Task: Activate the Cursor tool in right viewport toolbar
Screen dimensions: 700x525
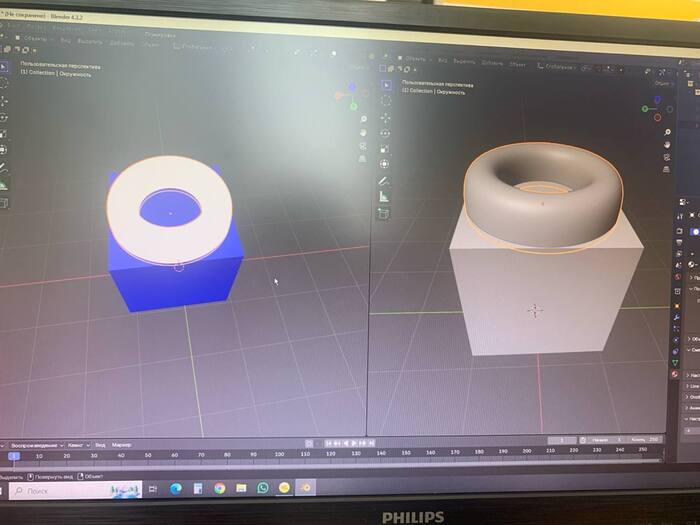Action: point(384,102)
